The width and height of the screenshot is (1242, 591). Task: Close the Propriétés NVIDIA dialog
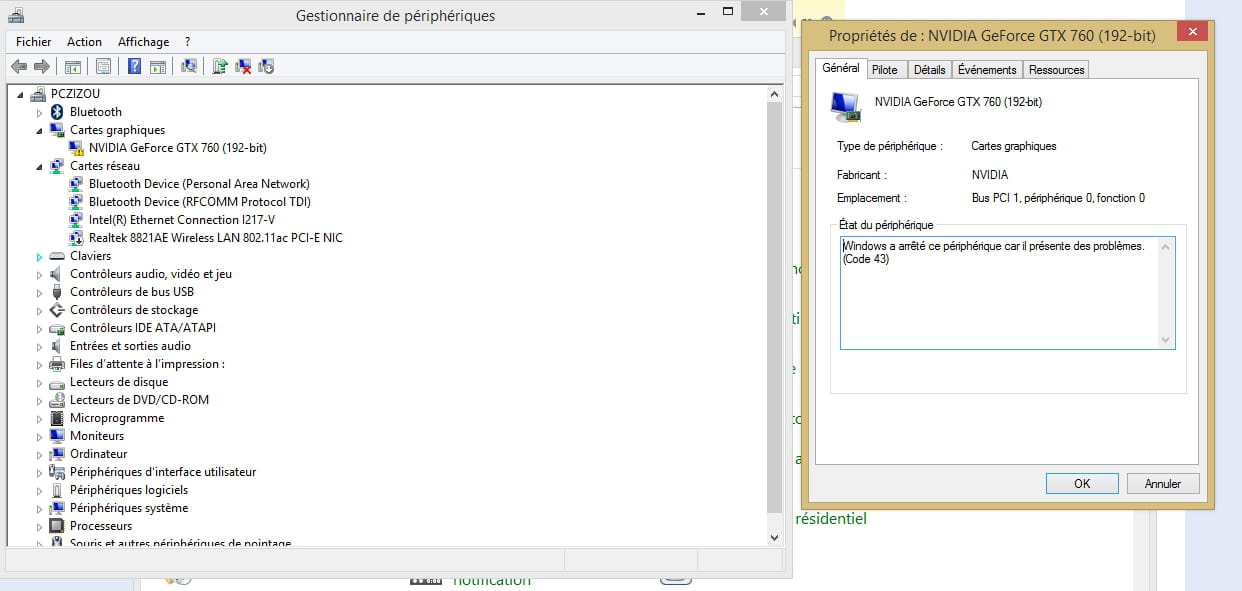pos(1192,32)
